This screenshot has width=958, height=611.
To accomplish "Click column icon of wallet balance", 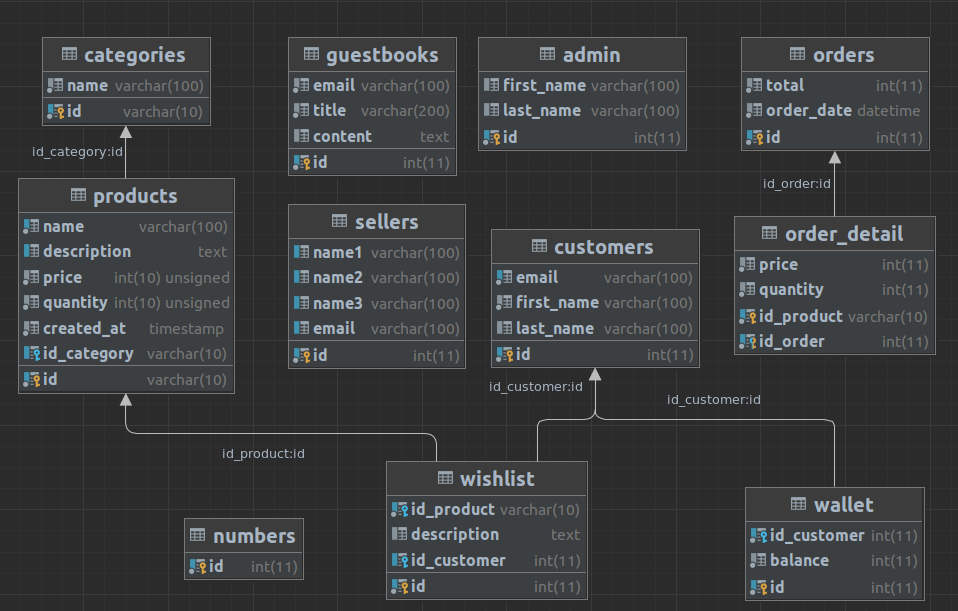I will 758,560.
